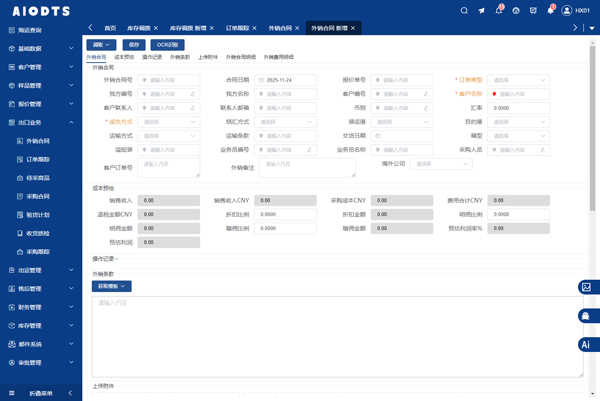600x401 pixels.
Task: Open the 订单类型 dropdown
Action: [x=517, y=80]
